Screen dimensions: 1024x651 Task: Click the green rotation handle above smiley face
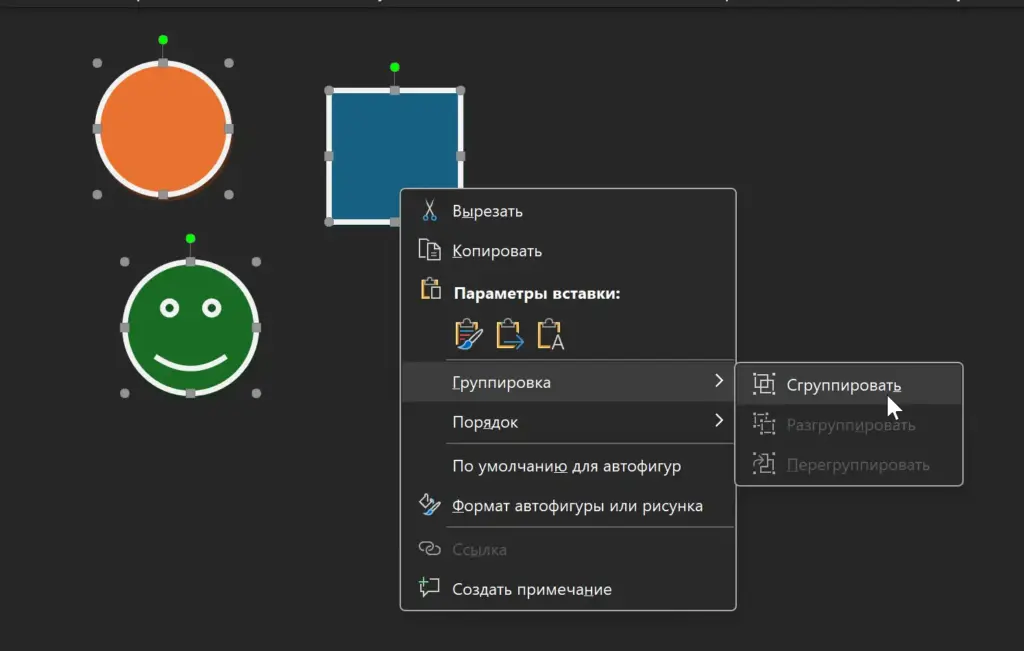pos(191,239)
